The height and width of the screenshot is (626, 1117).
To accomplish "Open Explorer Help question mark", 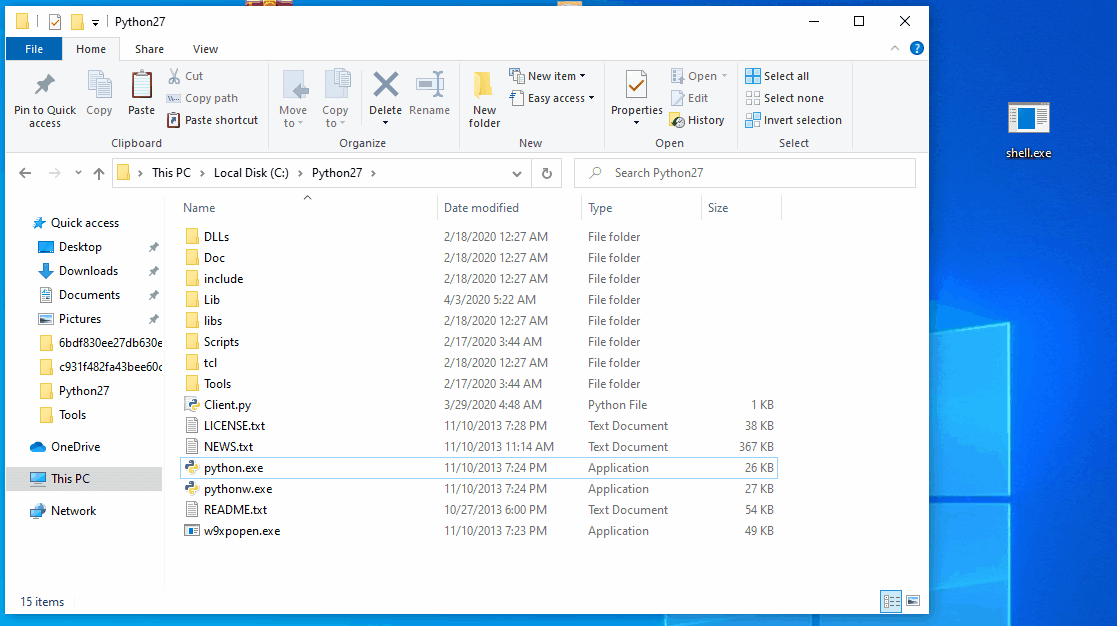I will pos(917,48).
